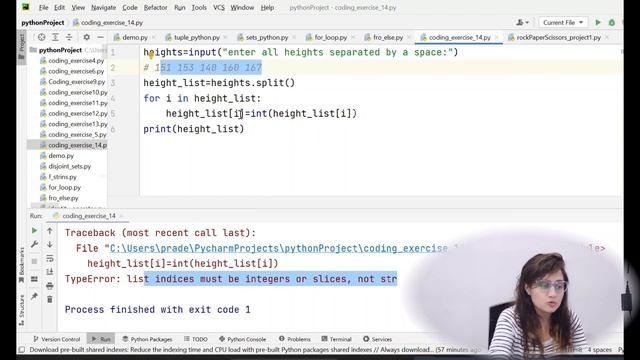
Task: Open the Edit menu
Action: point(59,7)
